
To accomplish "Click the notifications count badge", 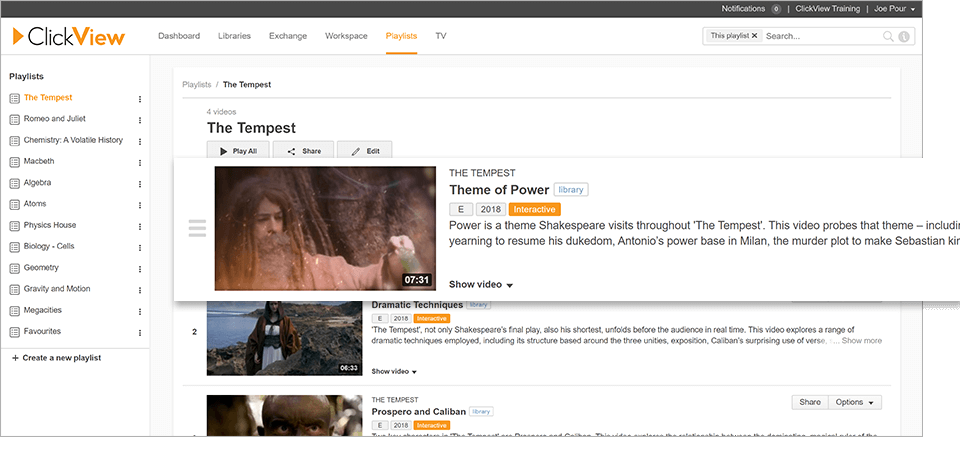I will [776, 9].
